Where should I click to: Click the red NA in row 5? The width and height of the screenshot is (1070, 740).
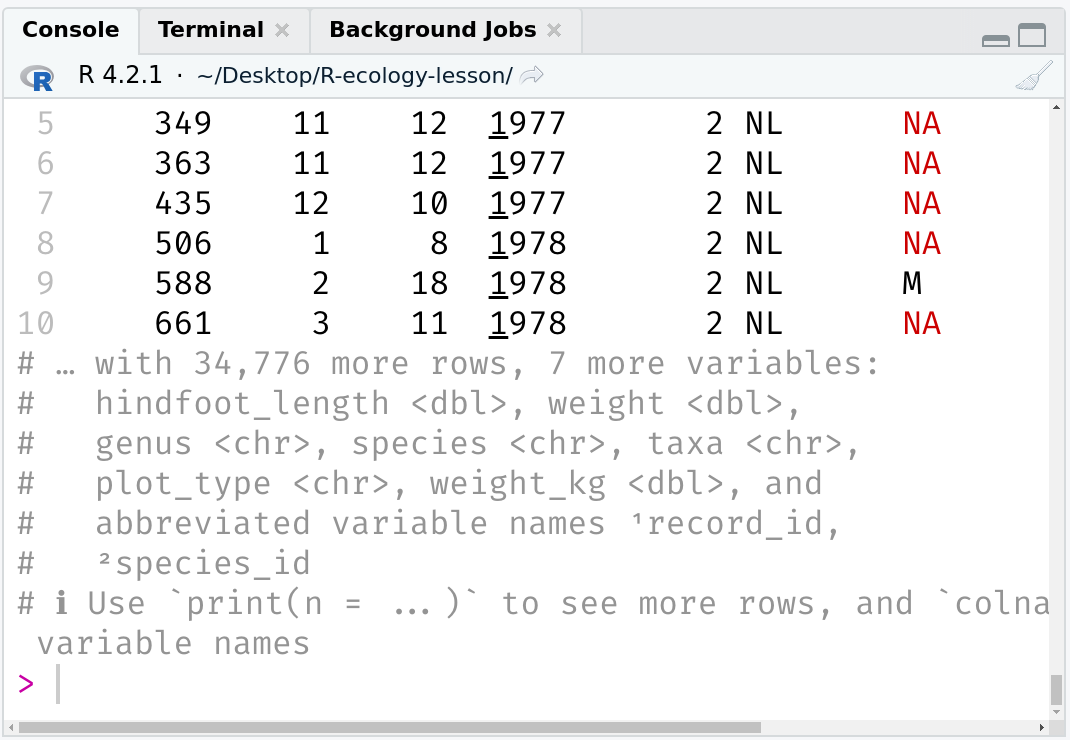tap(922, 124)
